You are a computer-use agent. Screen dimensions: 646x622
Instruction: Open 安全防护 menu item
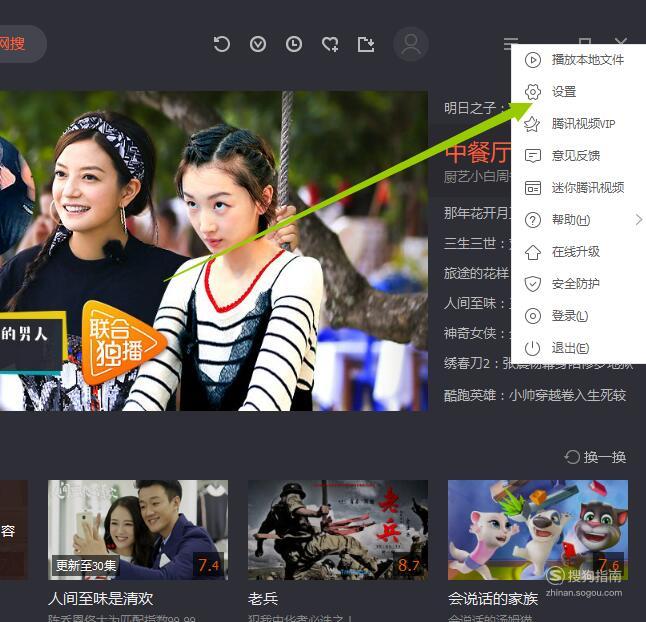[x=578, y=284]
